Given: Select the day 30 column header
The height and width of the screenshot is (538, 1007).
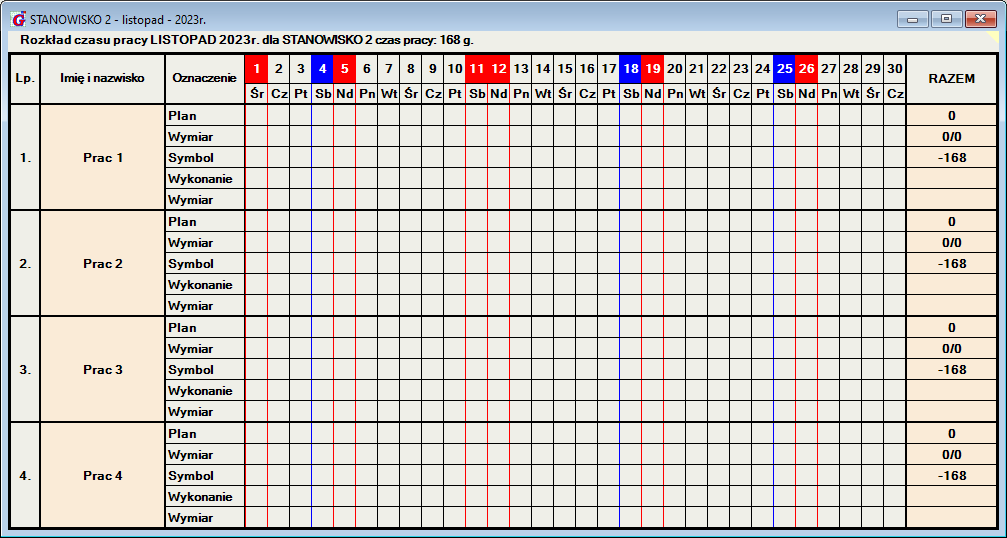Looking at the screenshot, I should pyautogui.click(x=894, y=69).
